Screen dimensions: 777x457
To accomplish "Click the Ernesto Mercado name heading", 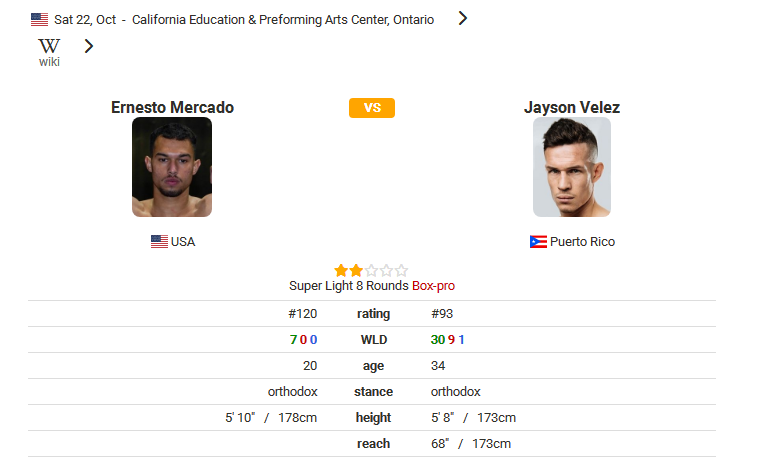I will [x=172, y=107].
